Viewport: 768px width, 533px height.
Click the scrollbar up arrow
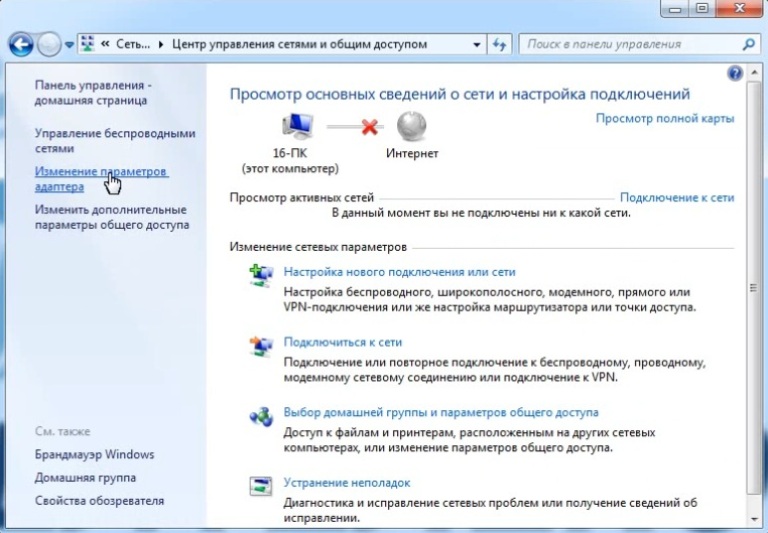tap(754, 73)
